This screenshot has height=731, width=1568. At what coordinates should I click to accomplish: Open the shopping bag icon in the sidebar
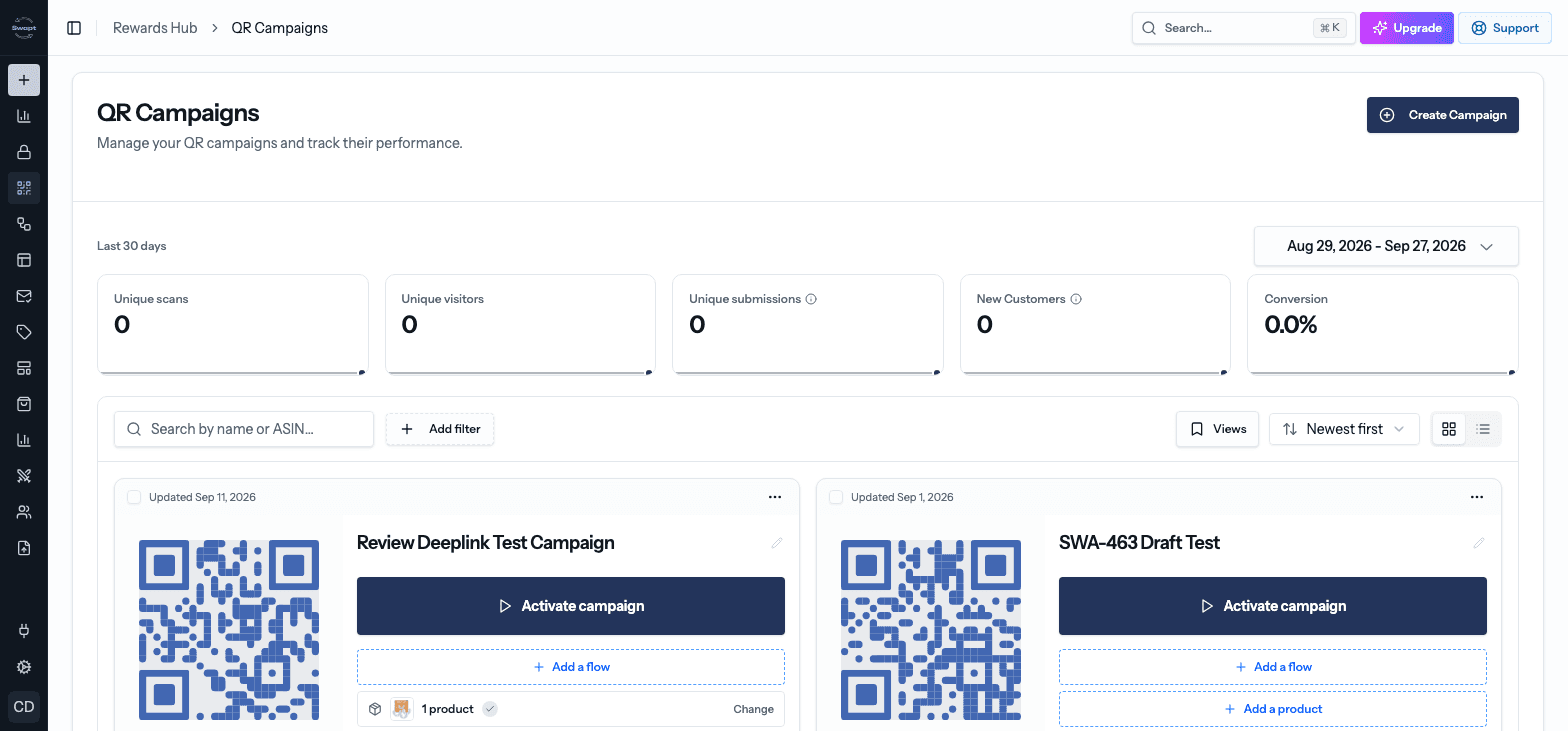click(24, 404)
